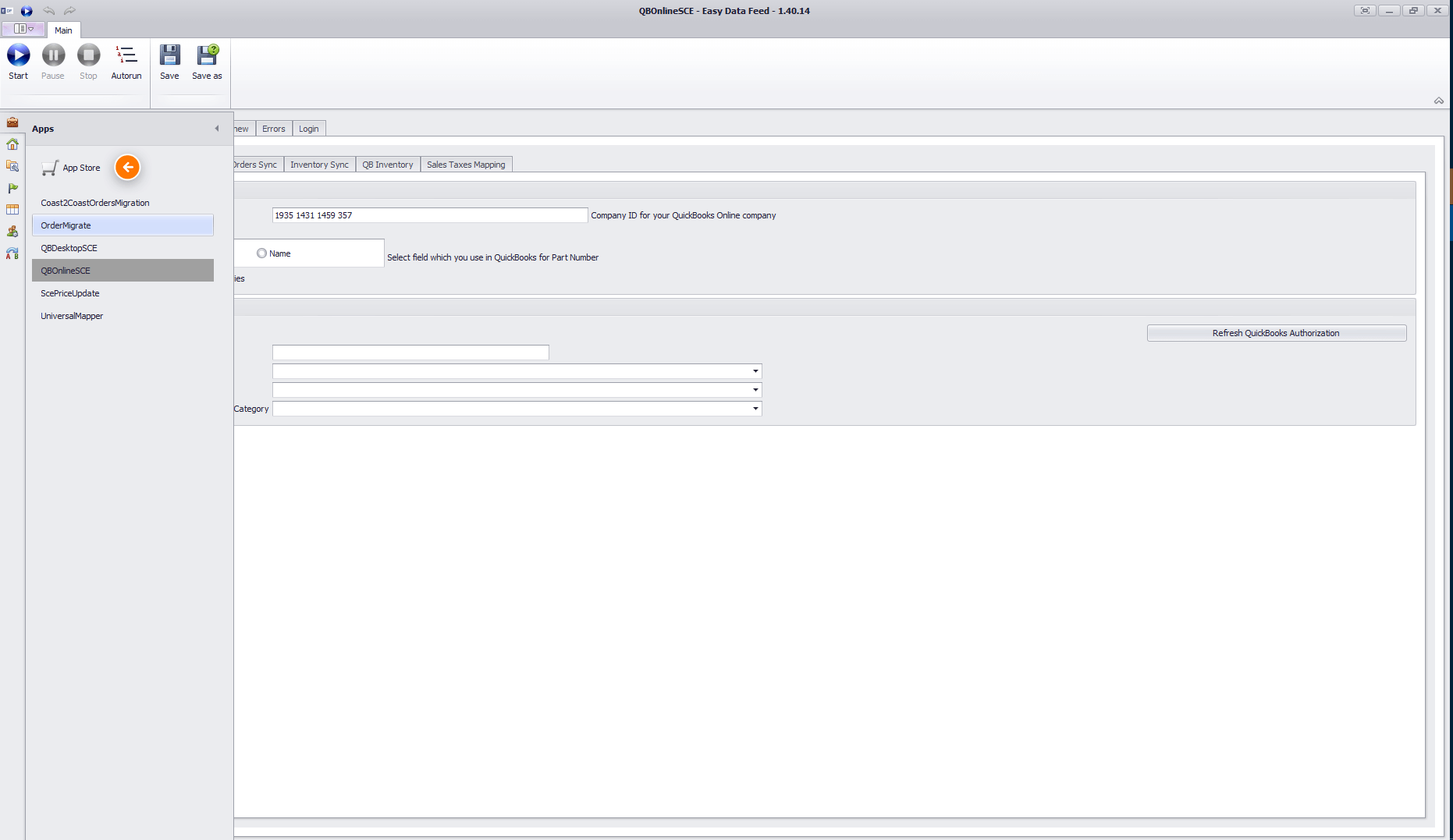
Task: Expand the Category dropdown
Action: (755, 409)
